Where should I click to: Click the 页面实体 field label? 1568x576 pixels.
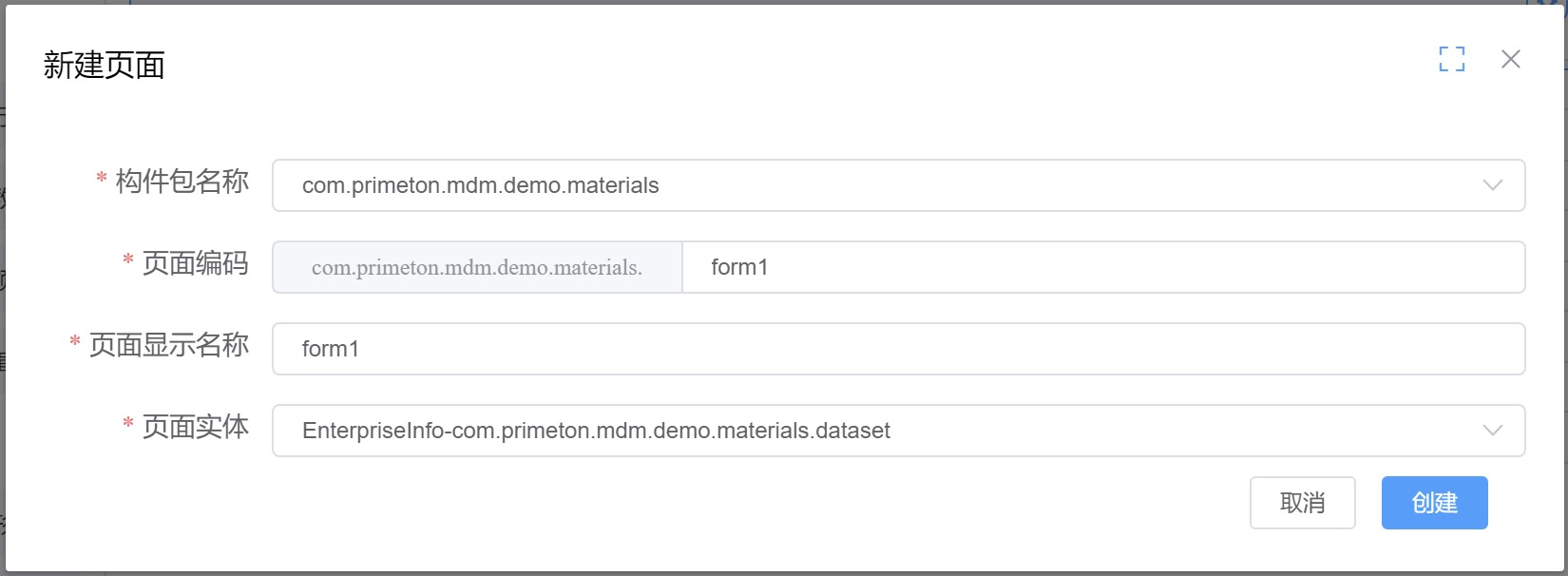(x=196, y=427)
